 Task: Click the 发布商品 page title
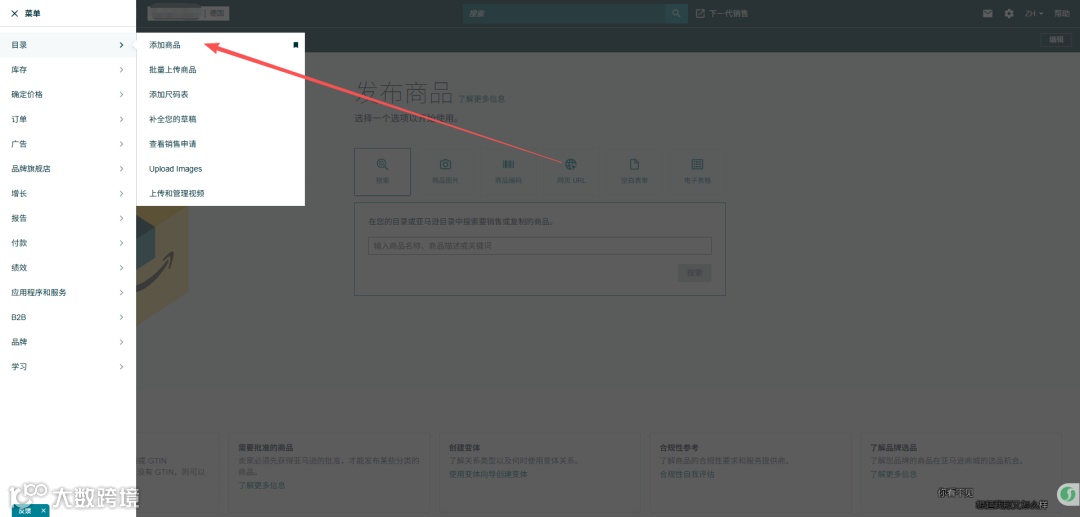pyautogui.click(x=404, y=92)
